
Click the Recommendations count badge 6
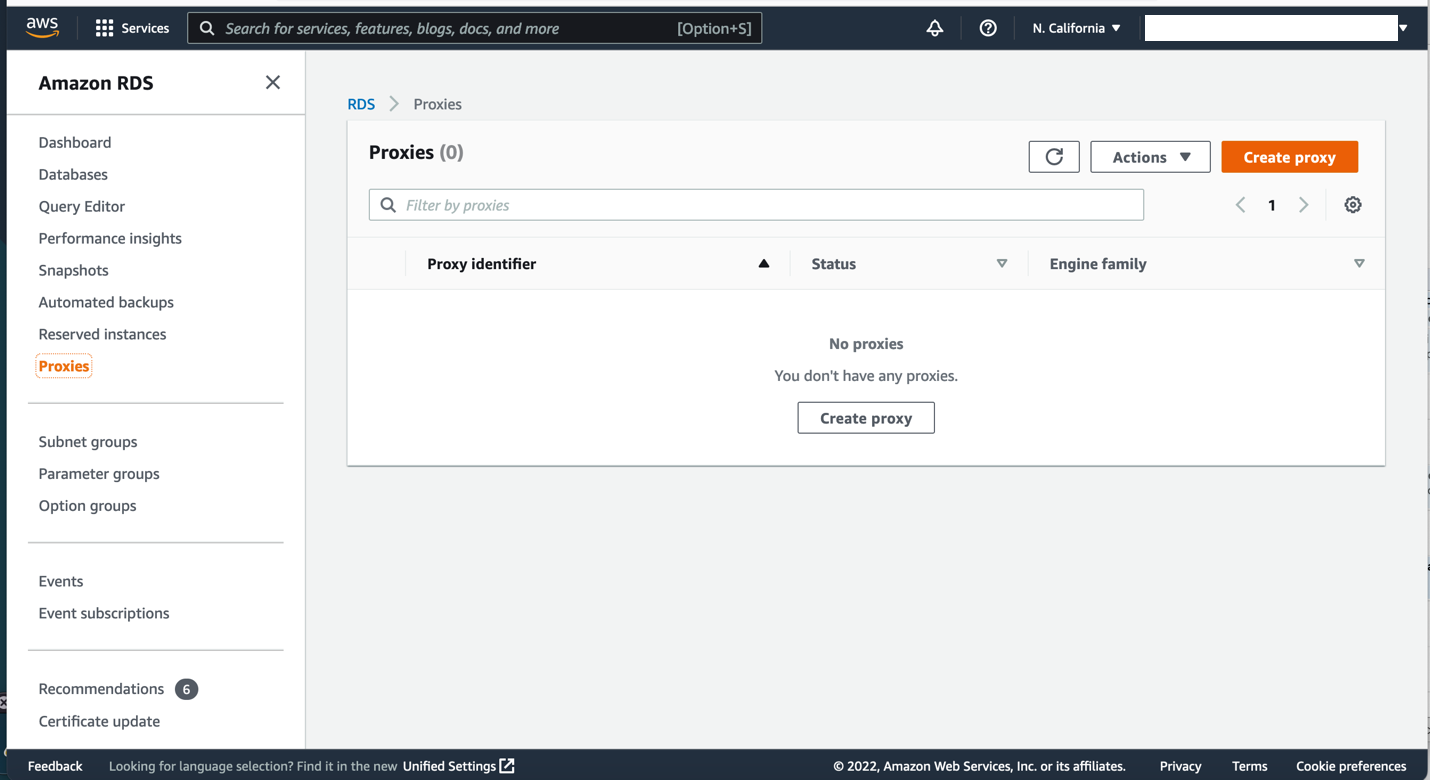click(x=186, y=689)
